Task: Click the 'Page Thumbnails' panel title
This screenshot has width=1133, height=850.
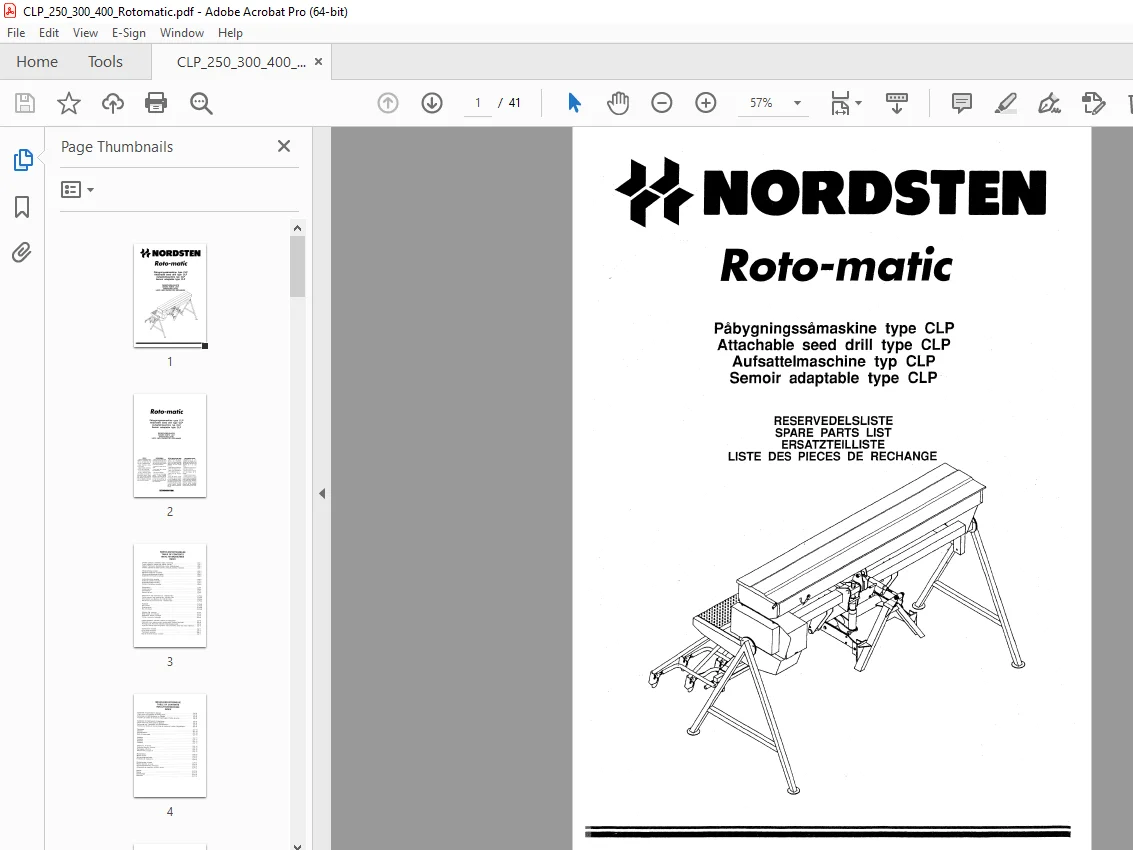Action: [x=117, y=147]
